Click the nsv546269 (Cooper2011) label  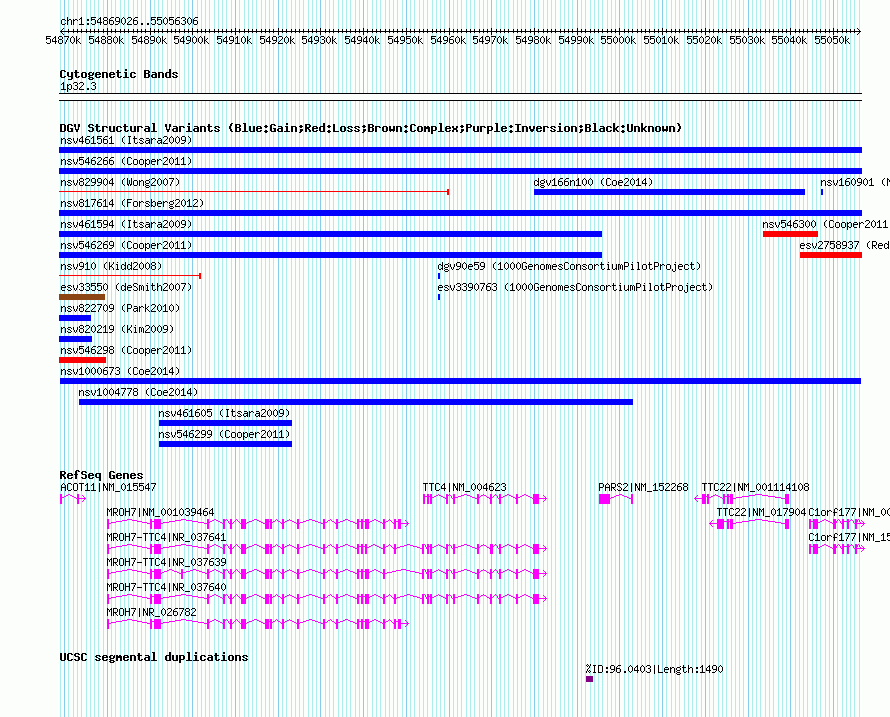click(126, 245)
